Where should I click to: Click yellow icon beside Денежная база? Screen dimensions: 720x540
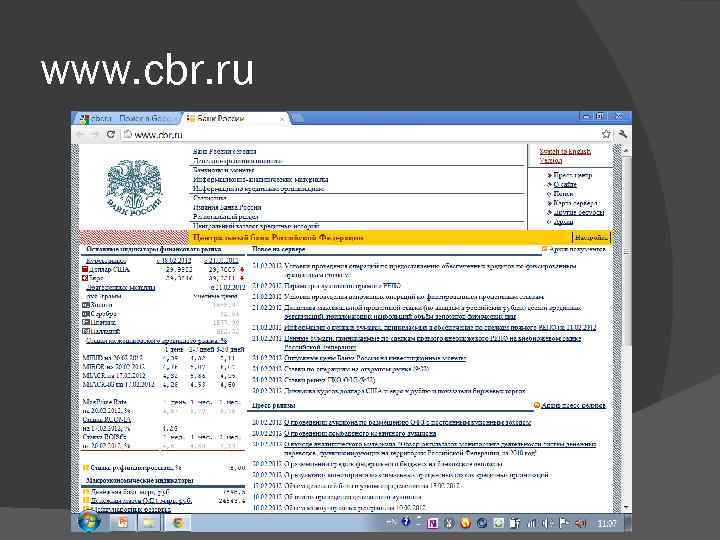86,492
